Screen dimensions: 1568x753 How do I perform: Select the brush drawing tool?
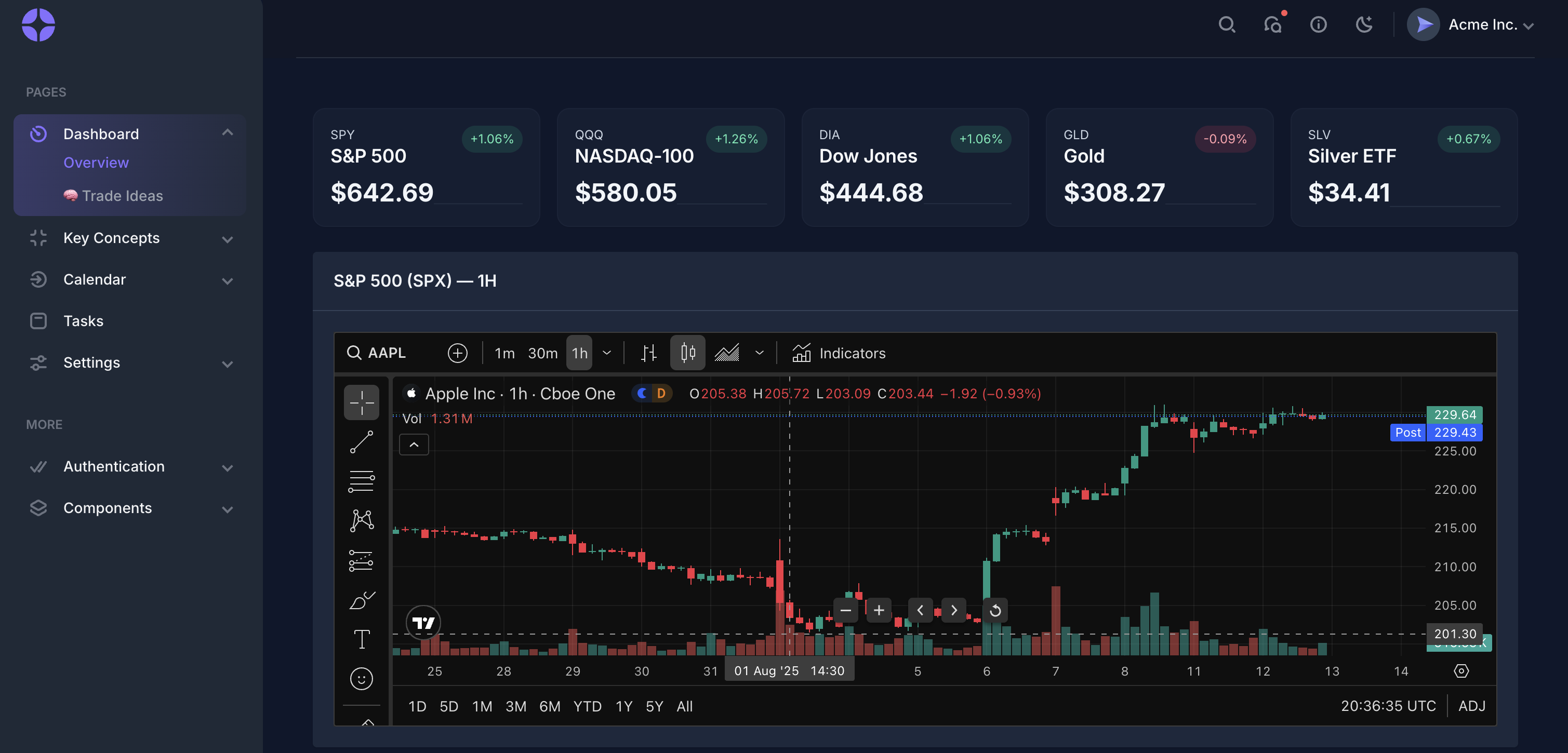click(x=362, y=600)
